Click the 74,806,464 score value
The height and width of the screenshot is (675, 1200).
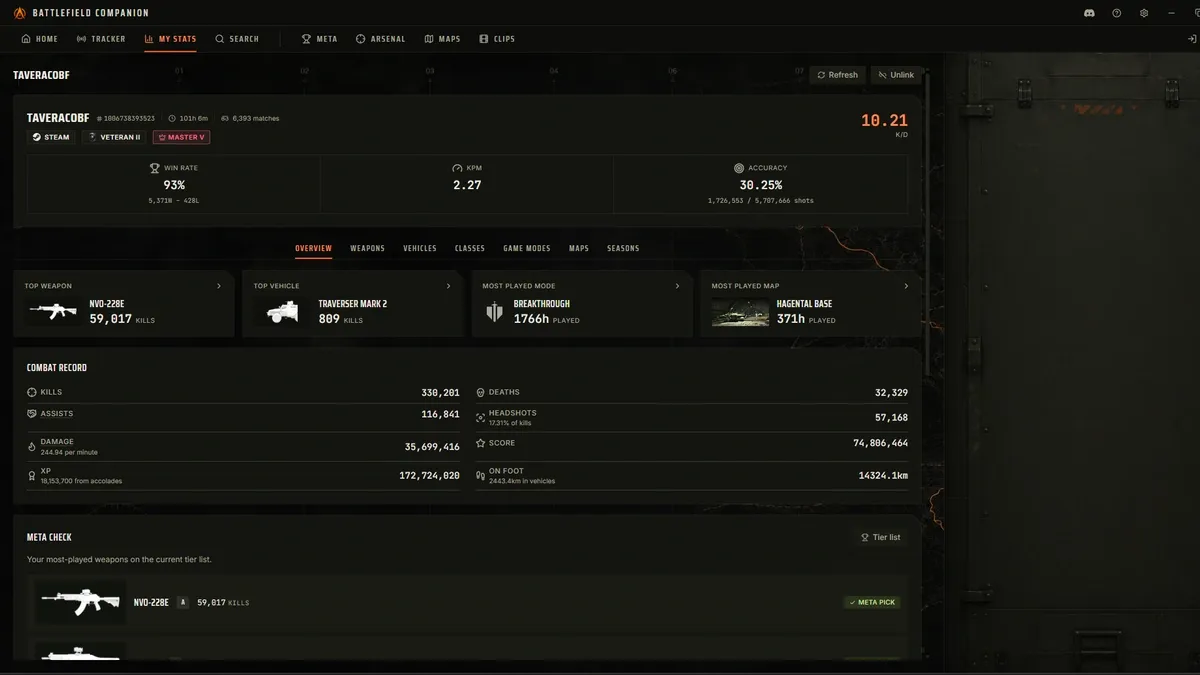881,443
